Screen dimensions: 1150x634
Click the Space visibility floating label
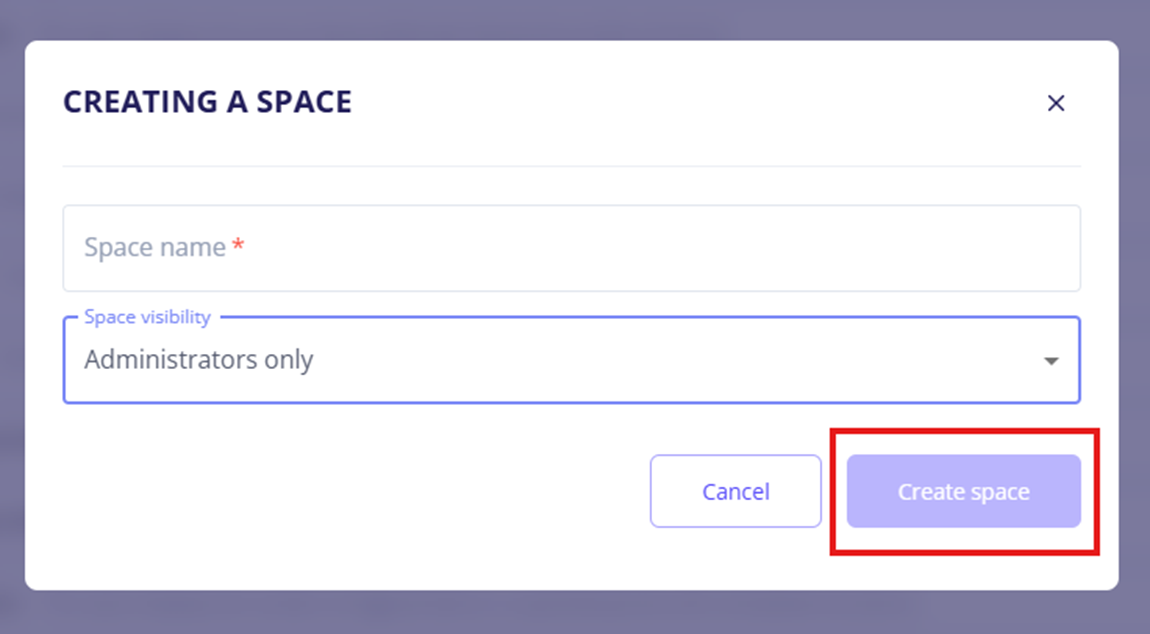pyautogui.click(x=147, y=317)
